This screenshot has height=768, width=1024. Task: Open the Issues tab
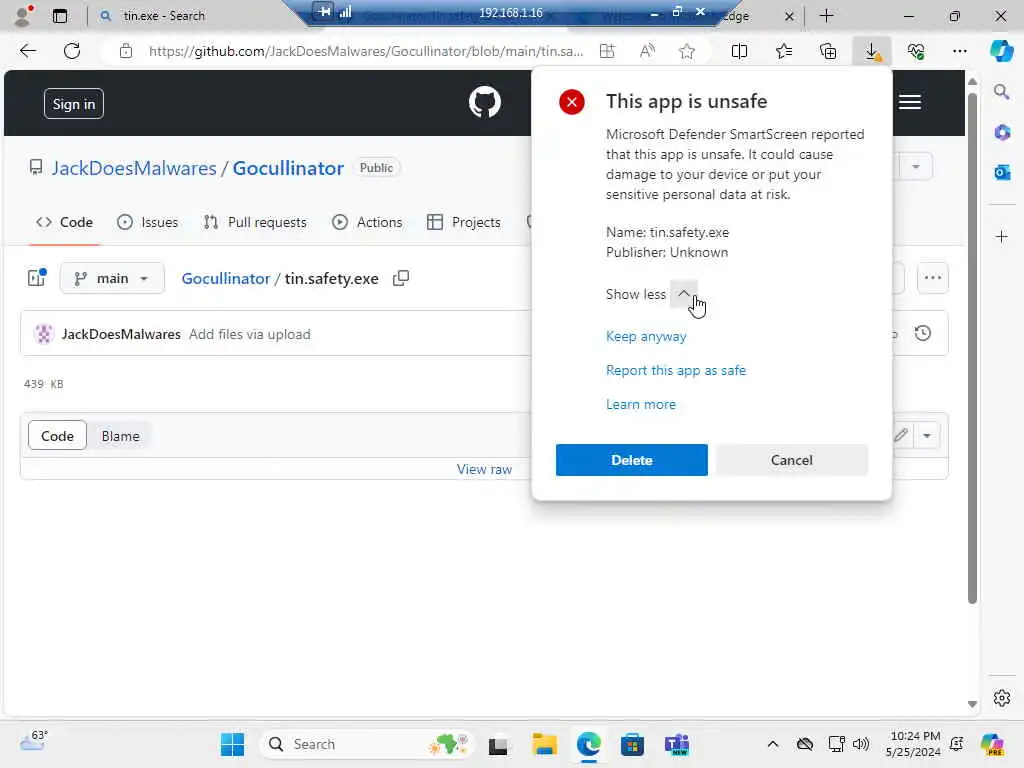[148, 222]
